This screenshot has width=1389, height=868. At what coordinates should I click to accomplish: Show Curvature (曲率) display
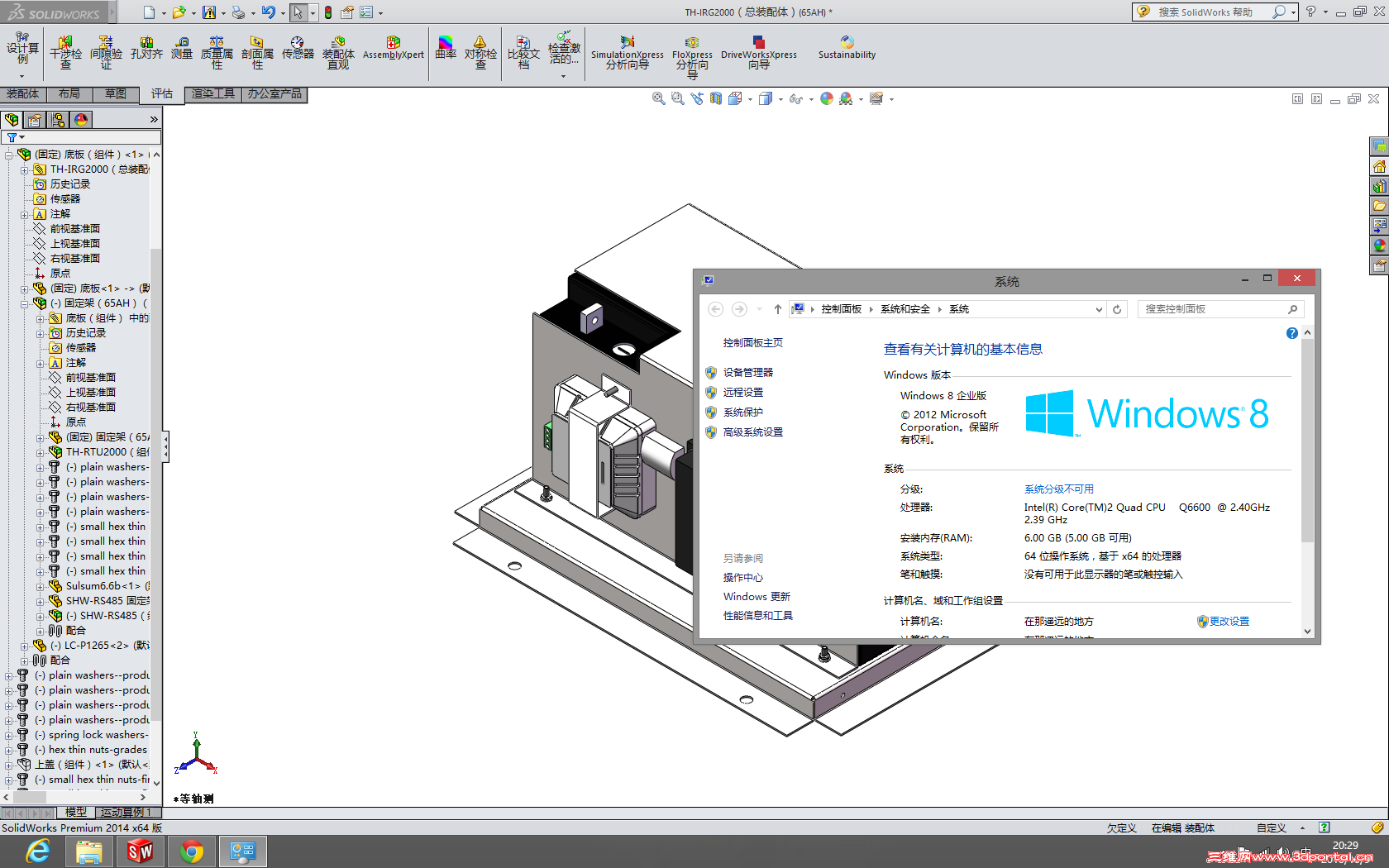[446, 48]
